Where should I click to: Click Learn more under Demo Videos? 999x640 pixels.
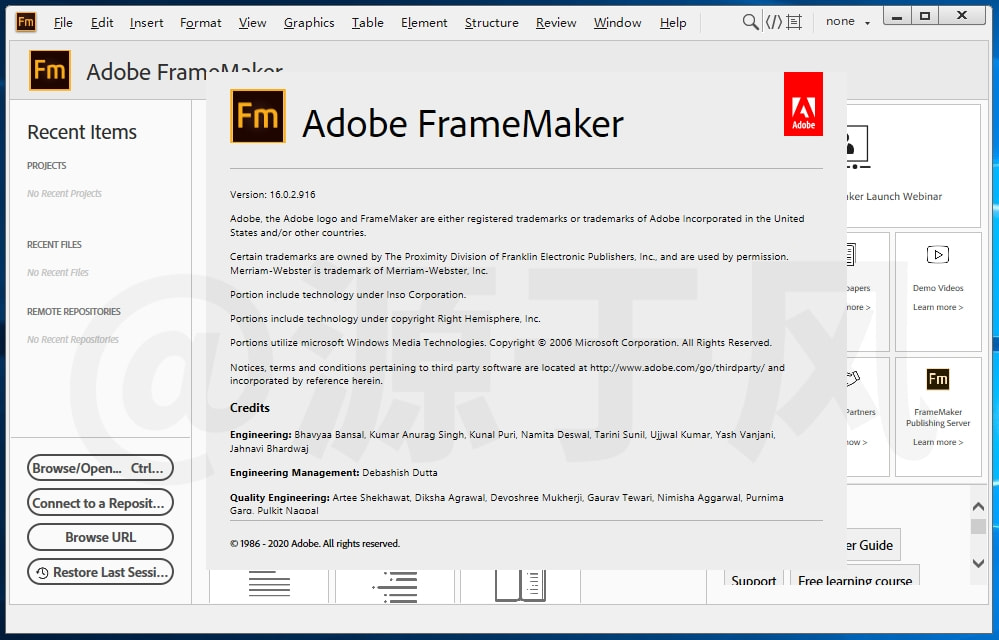coord(938,307)
